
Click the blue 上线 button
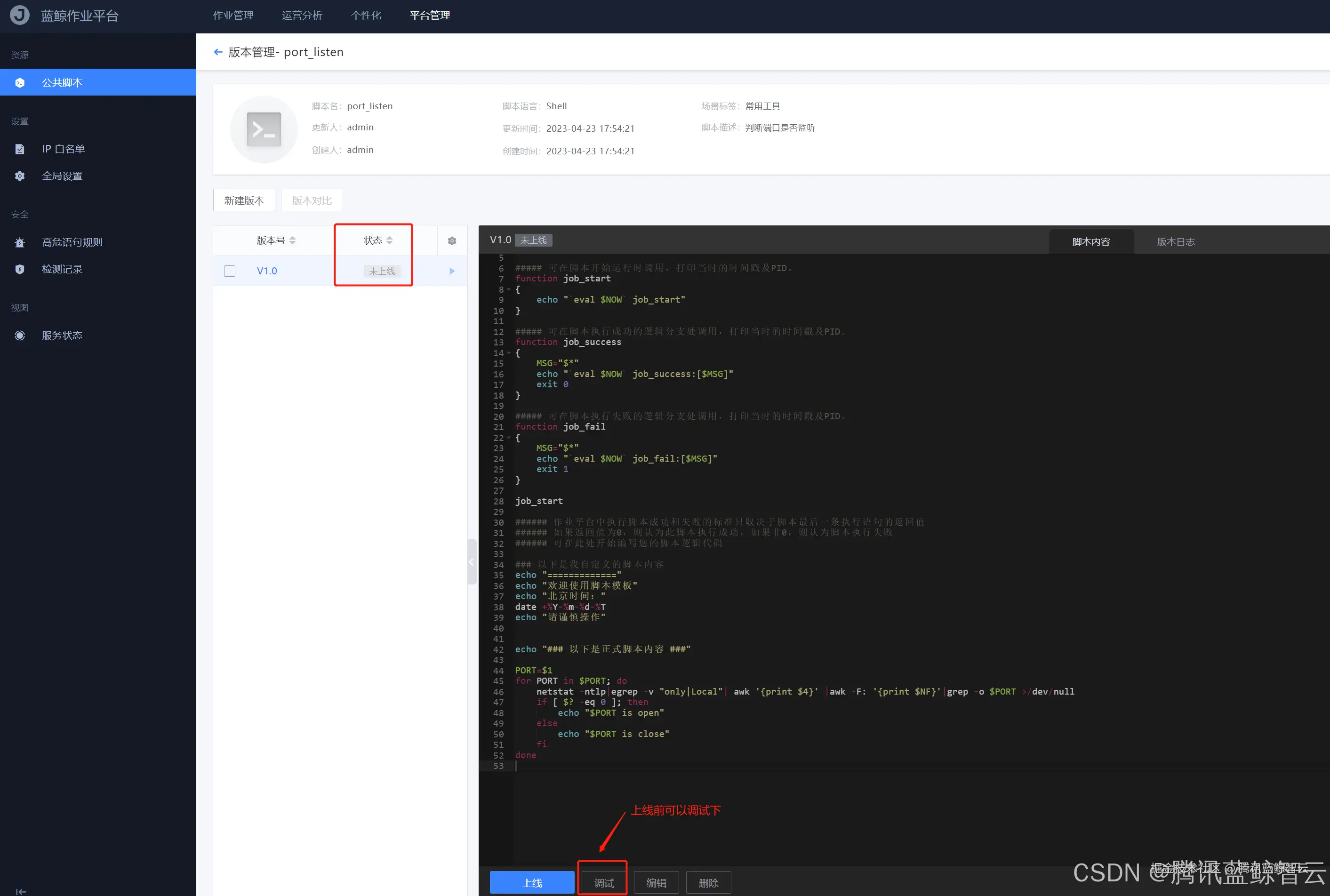(x=531, y=882)
